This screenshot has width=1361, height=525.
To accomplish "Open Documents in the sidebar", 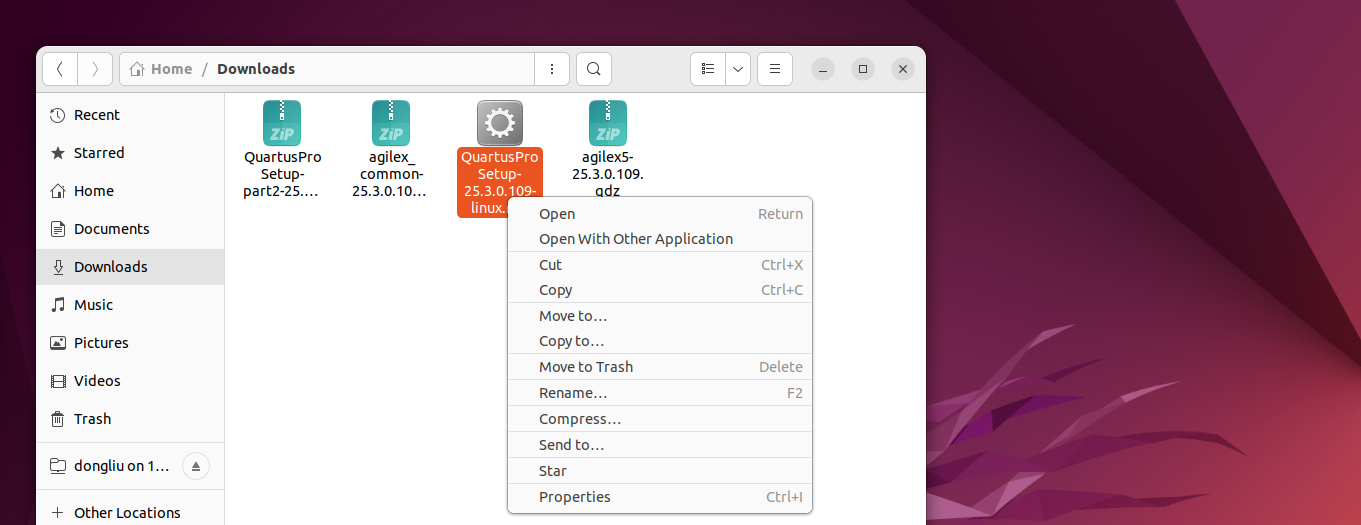I will point(130,229).
